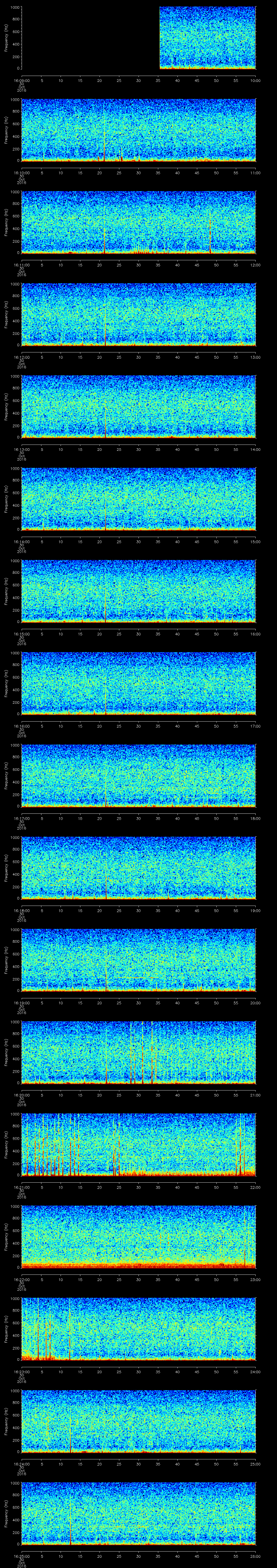Select the spectrogram plot beginning at 16:19:00

pos(138,960)
